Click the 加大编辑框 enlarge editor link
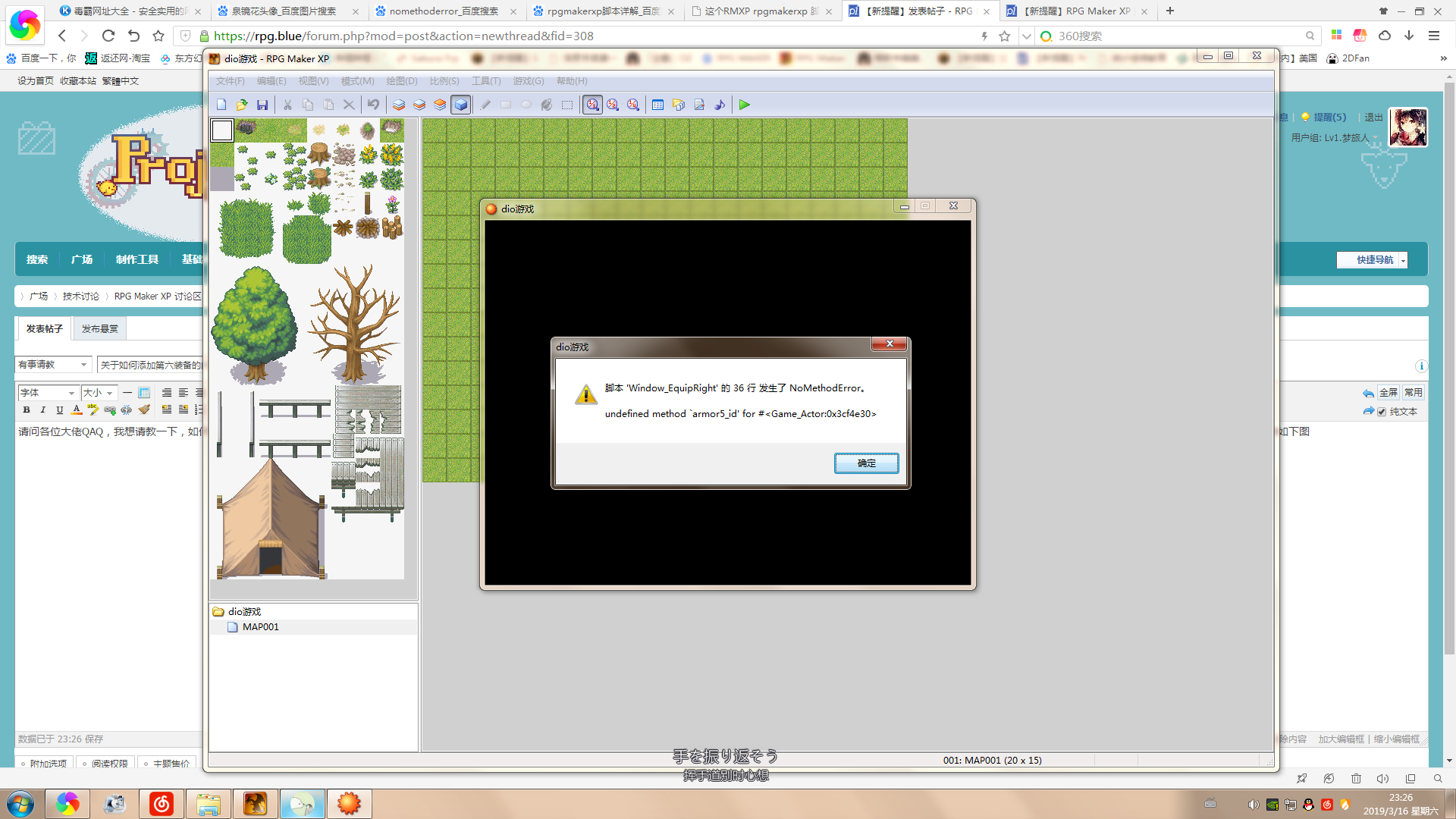Viewport: 1456px width, 819px height. (x=1341, y=739)
